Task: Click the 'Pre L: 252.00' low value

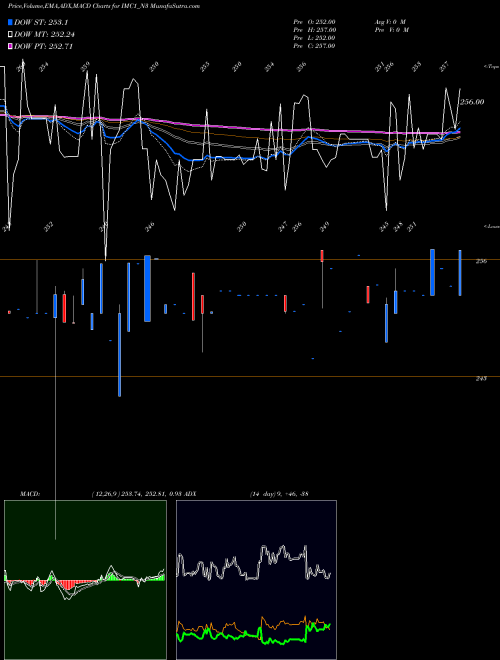Action: (314, 37)
